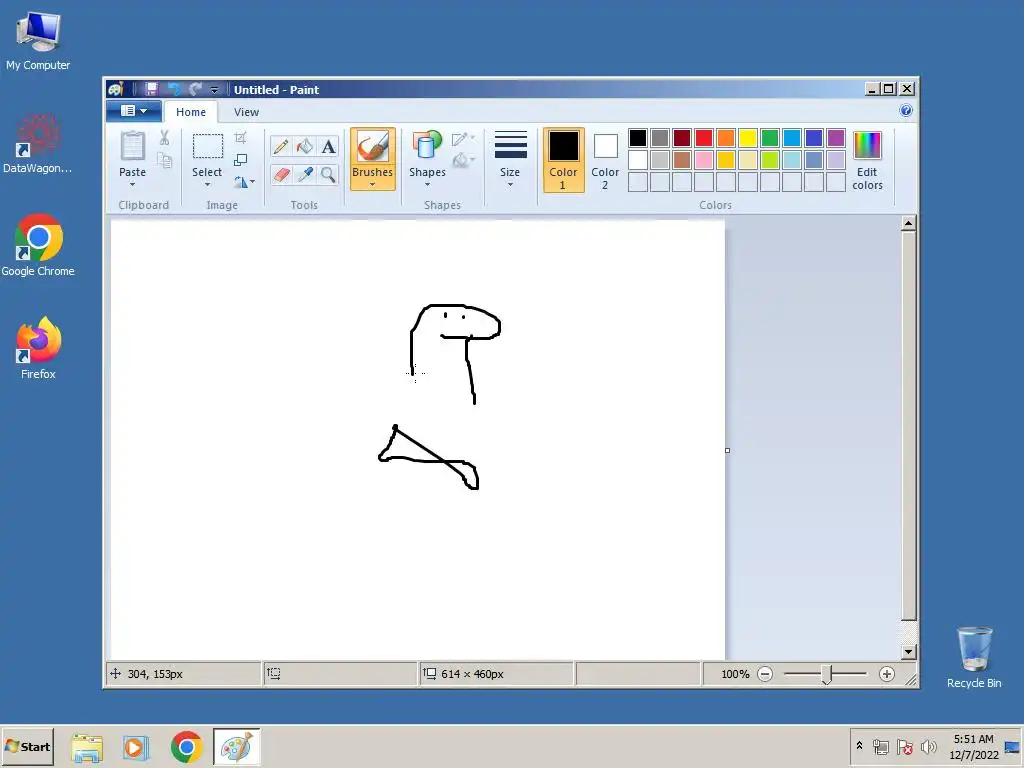Select the Text tool
This screenshot has width=1024, height=768.
point(328,146)
